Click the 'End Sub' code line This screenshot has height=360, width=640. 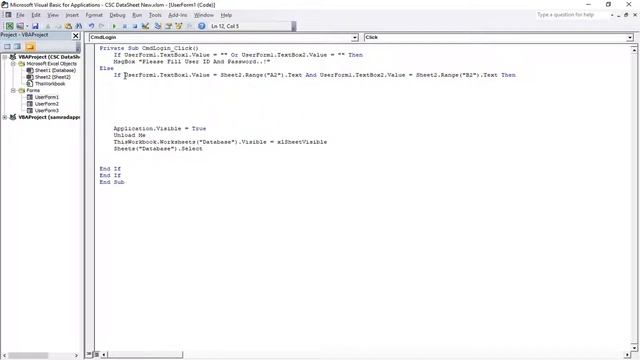coord(112,182)
